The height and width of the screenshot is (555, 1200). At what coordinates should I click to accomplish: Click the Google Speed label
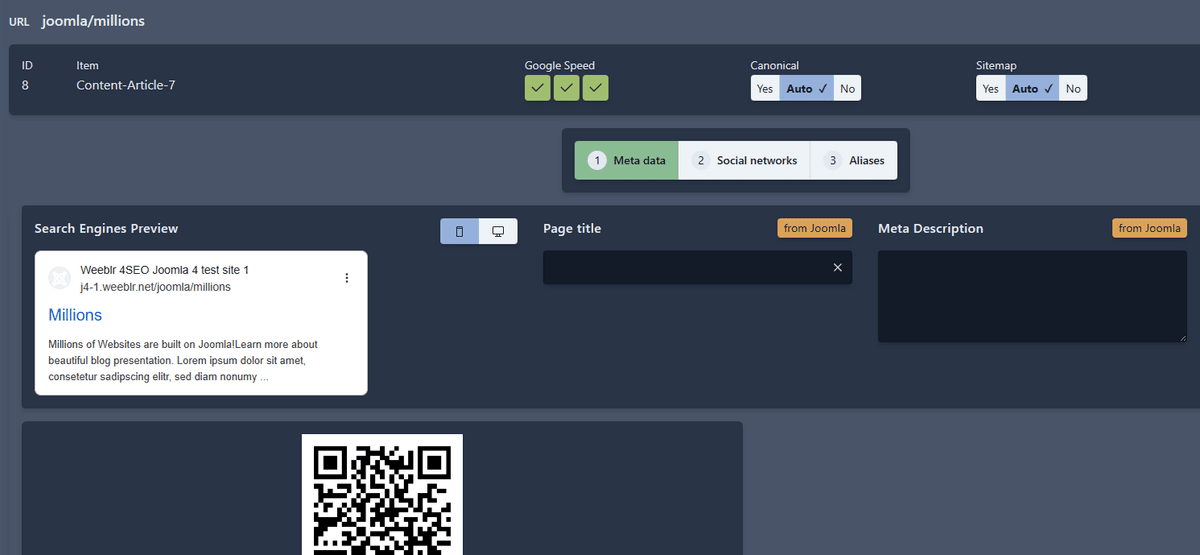point(560,66)
